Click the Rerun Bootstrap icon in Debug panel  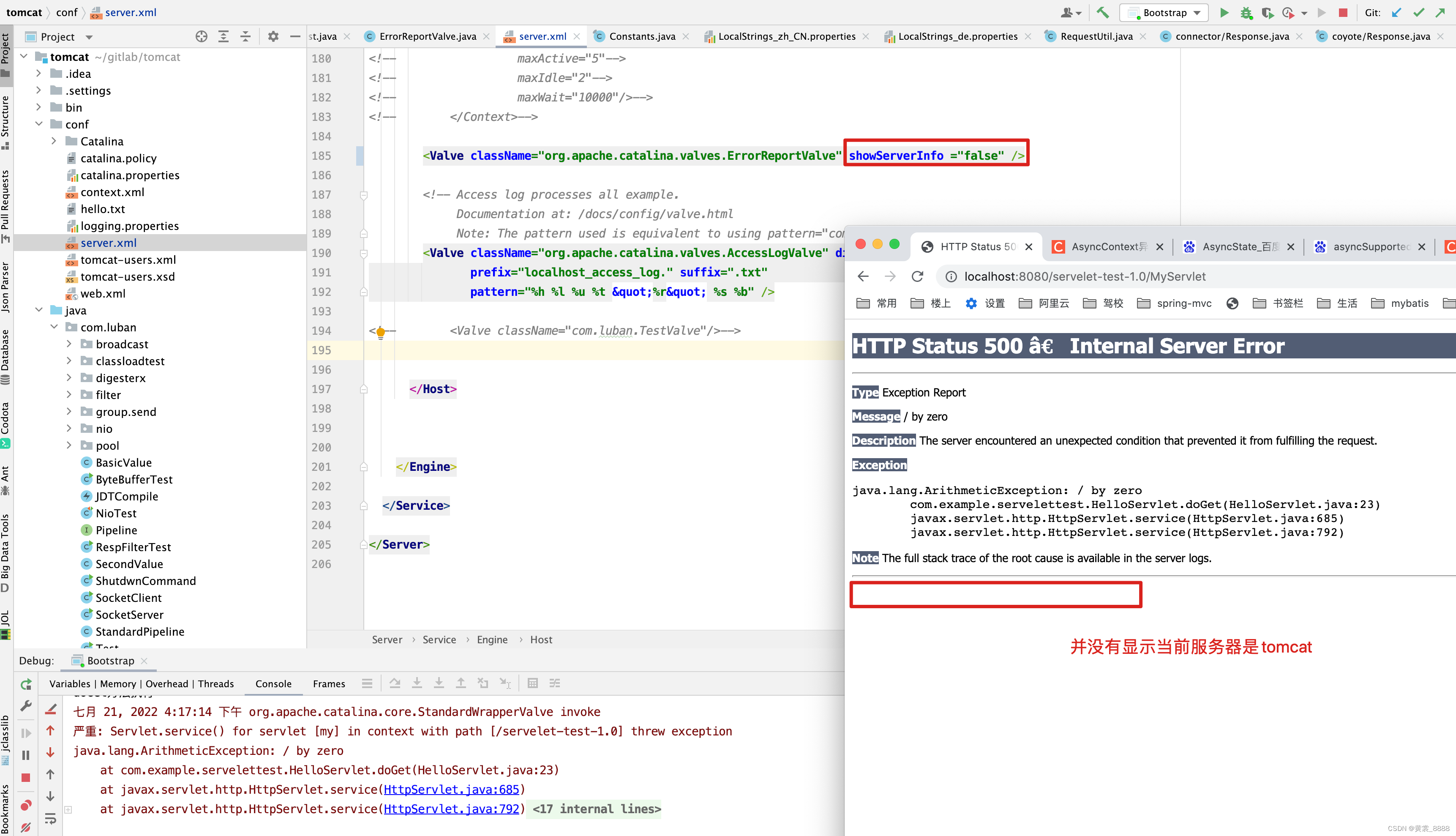(x=26, y=684)
